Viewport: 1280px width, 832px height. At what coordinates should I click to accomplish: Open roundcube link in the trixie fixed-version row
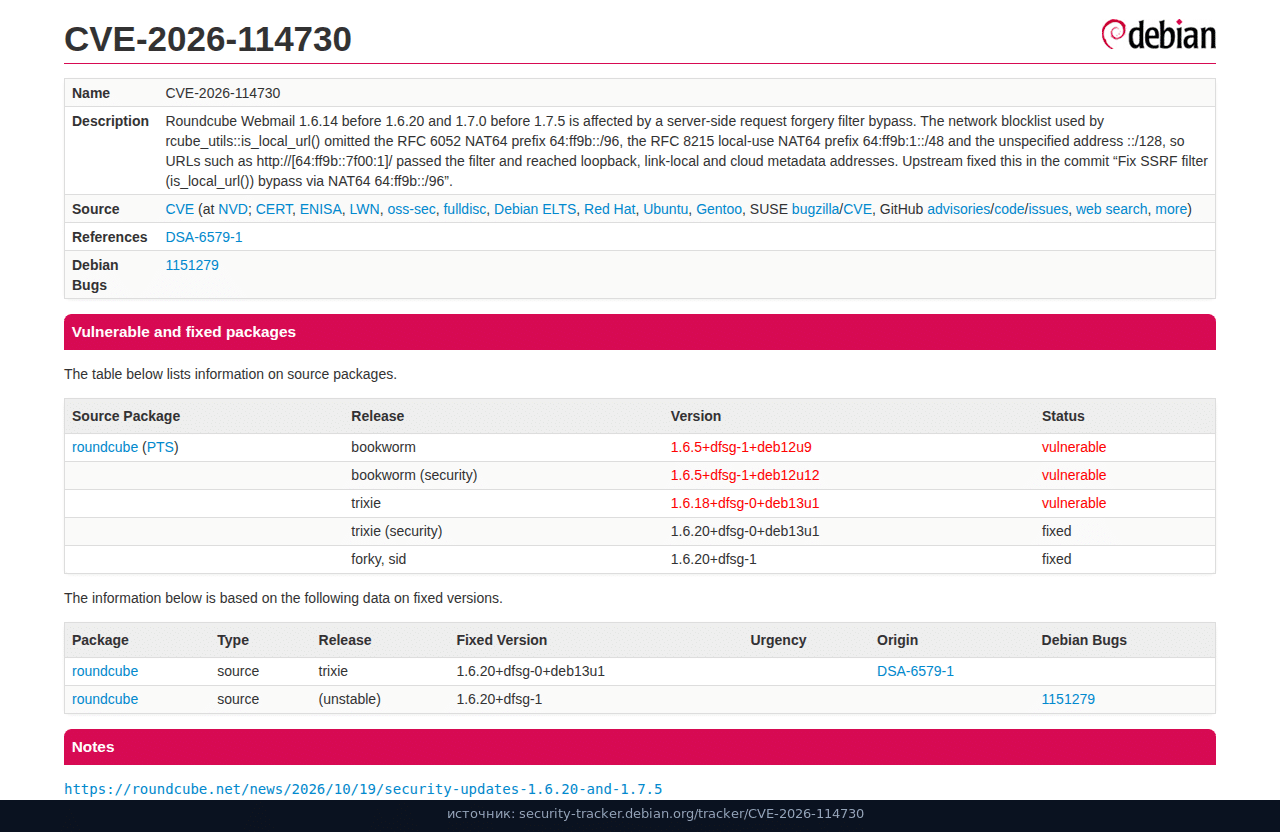click(x=105, y=671)
